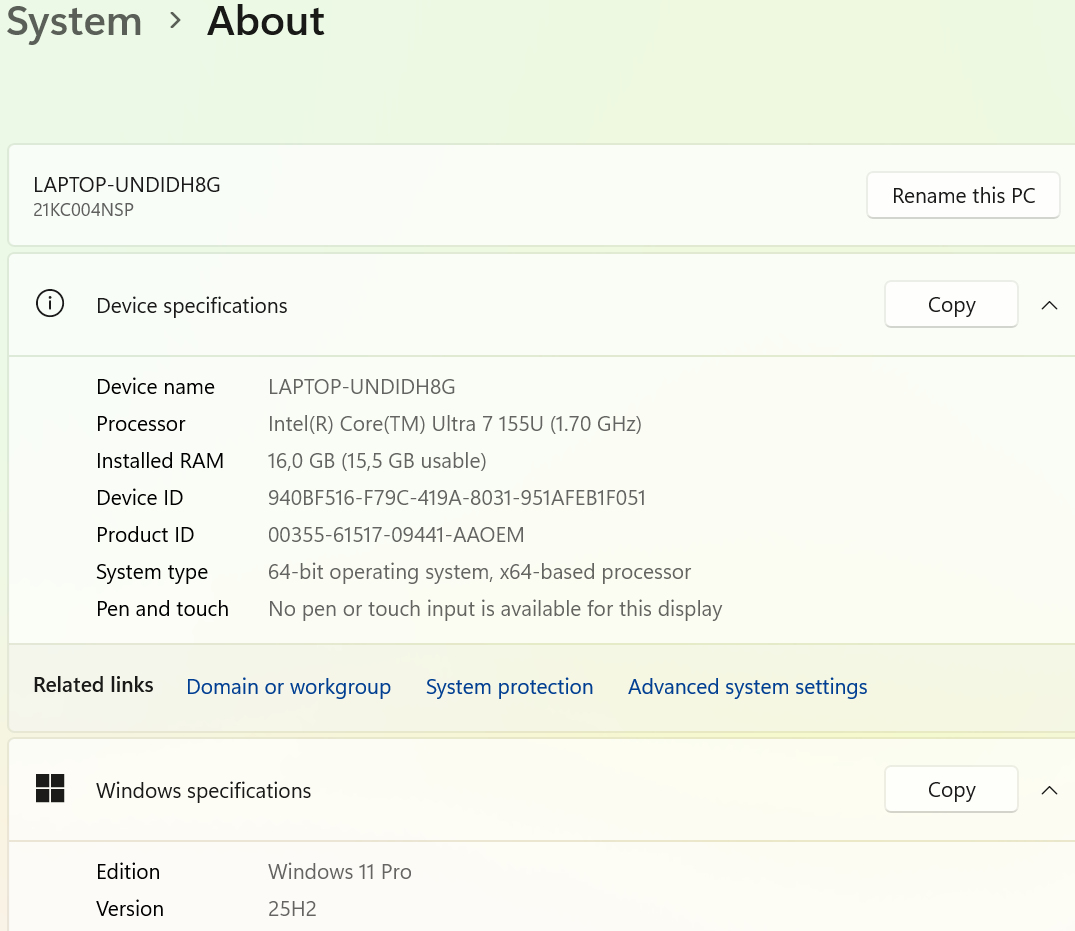Click Installed RAM value 16,0 GB

click(377, 461)
